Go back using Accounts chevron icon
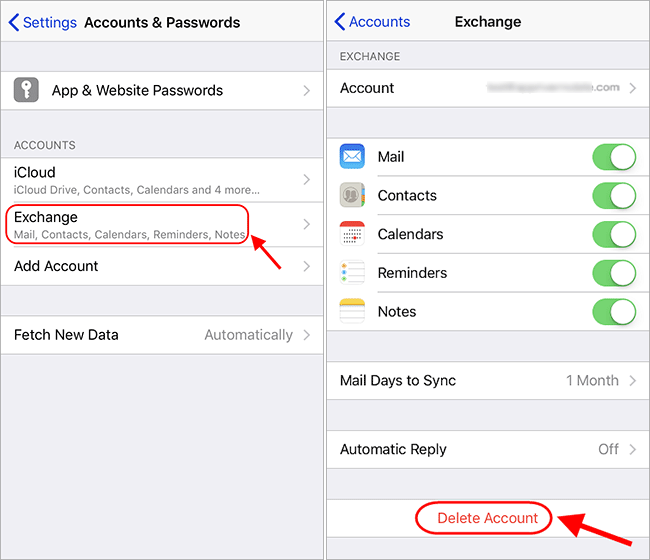The width and height of the screenshot is (650, 560). [x=340, y=22]
